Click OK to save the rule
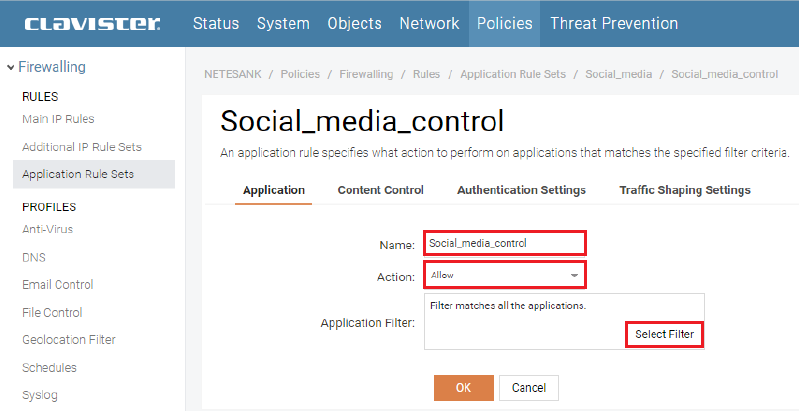 463,388
